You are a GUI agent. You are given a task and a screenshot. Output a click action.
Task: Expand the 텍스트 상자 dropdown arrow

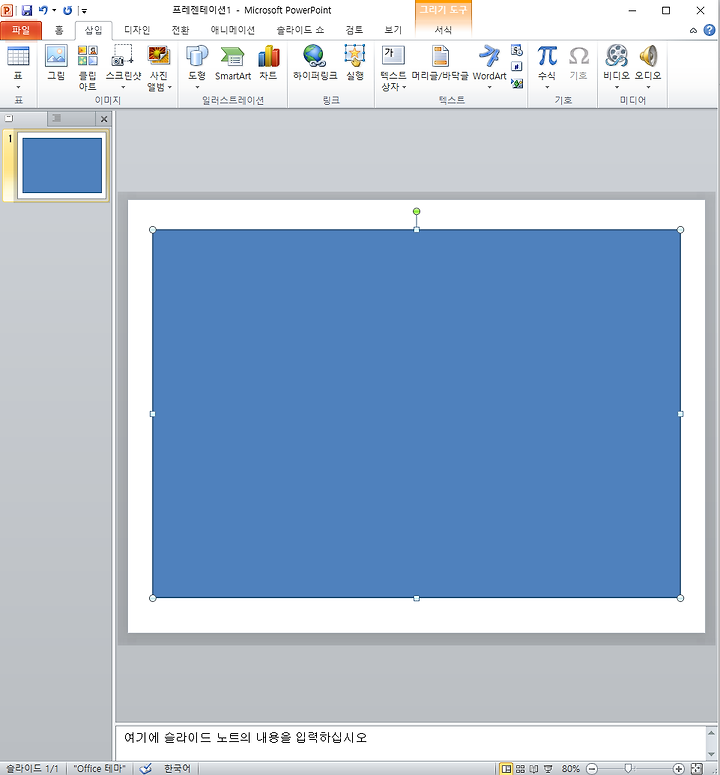404,87
